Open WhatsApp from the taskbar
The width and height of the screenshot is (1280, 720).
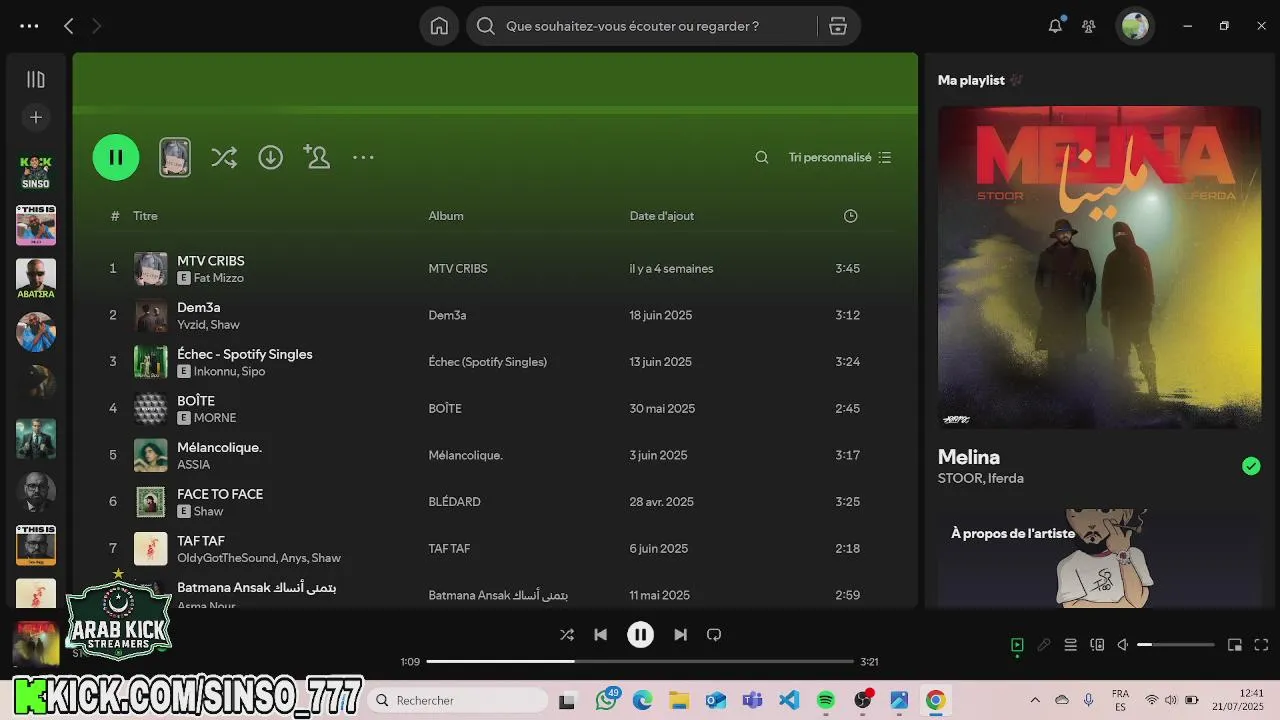pyautogui.click(x=606, y=700)
